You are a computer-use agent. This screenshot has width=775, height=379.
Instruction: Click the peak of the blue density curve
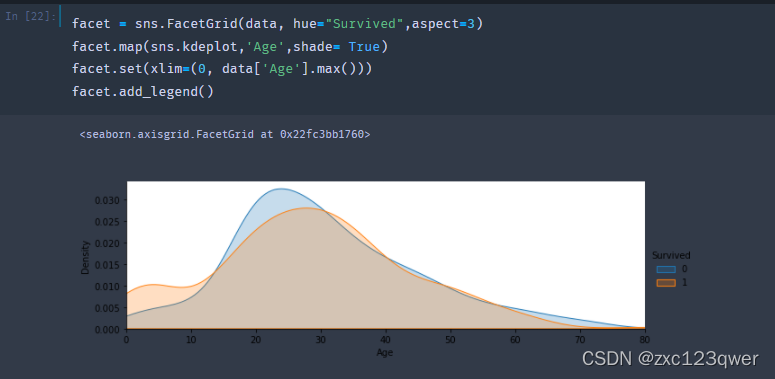pyautogui.click(x=281, y=189)
